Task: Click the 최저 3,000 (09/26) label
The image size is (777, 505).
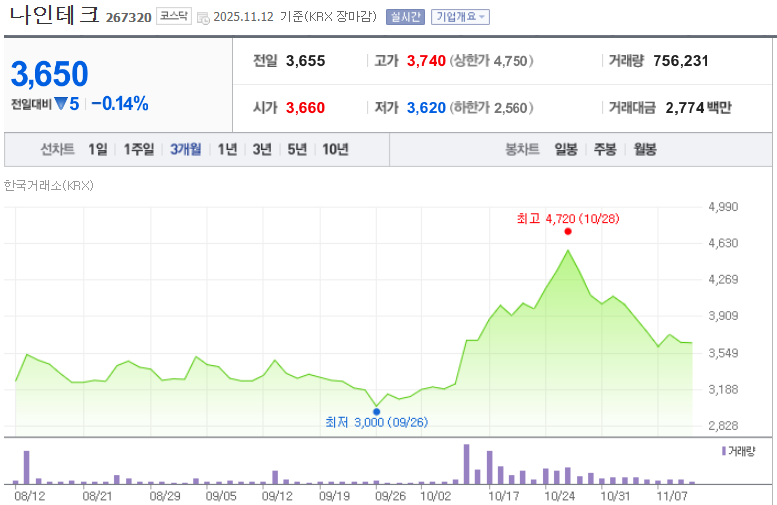Action: [377, 422]
